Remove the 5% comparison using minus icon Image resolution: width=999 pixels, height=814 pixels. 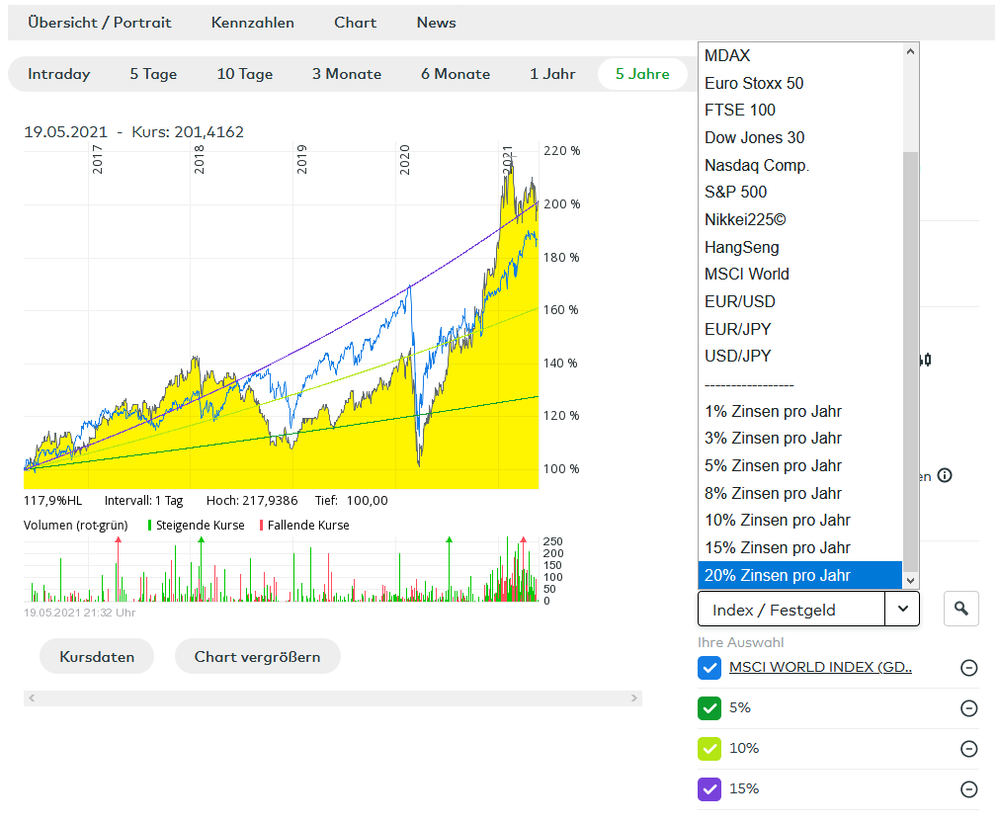[x=968, y=708]
